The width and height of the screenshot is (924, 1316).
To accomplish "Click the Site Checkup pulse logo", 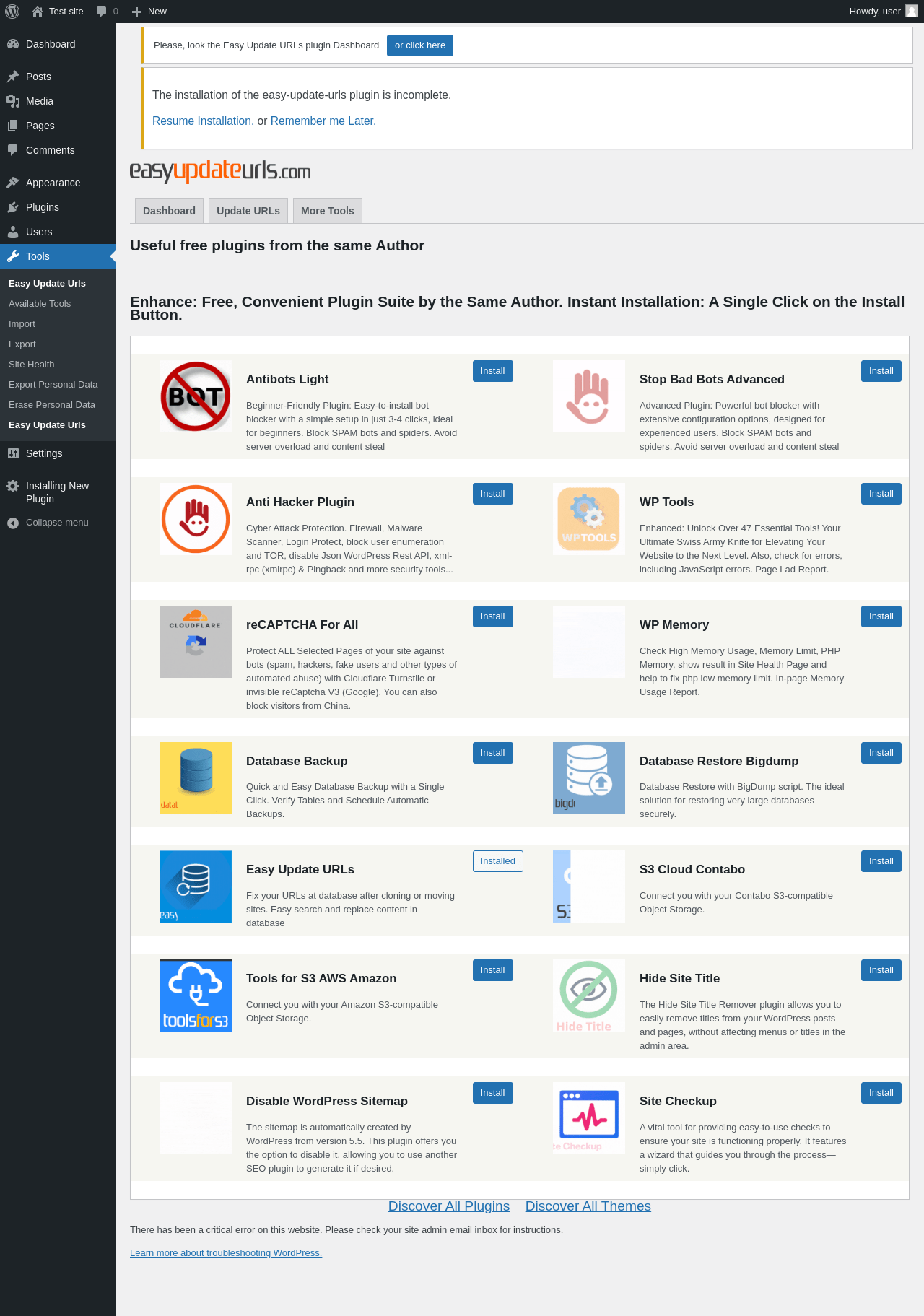I will 589,1118.
